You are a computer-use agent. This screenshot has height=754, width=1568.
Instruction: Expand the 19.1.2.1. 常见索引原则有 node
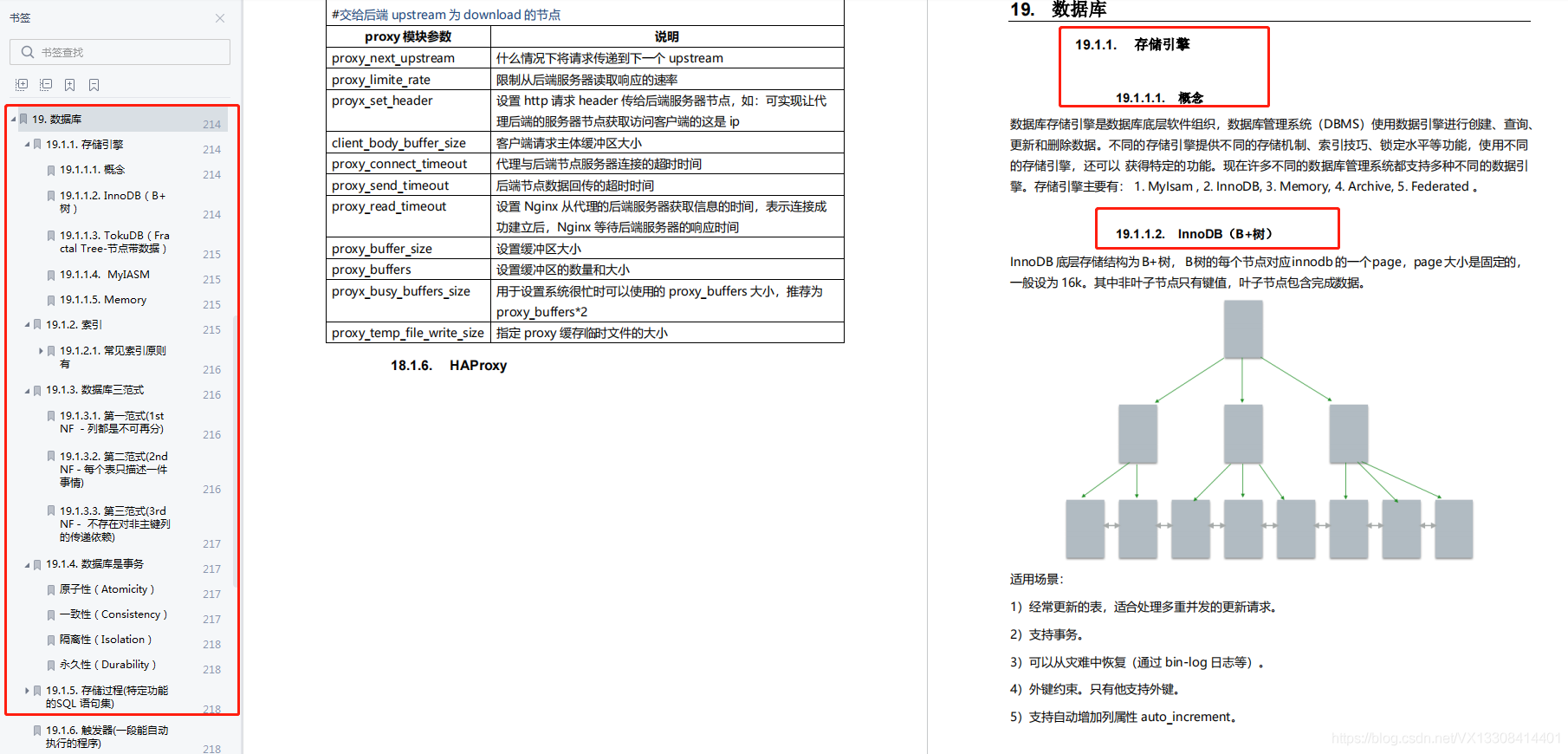41,351
